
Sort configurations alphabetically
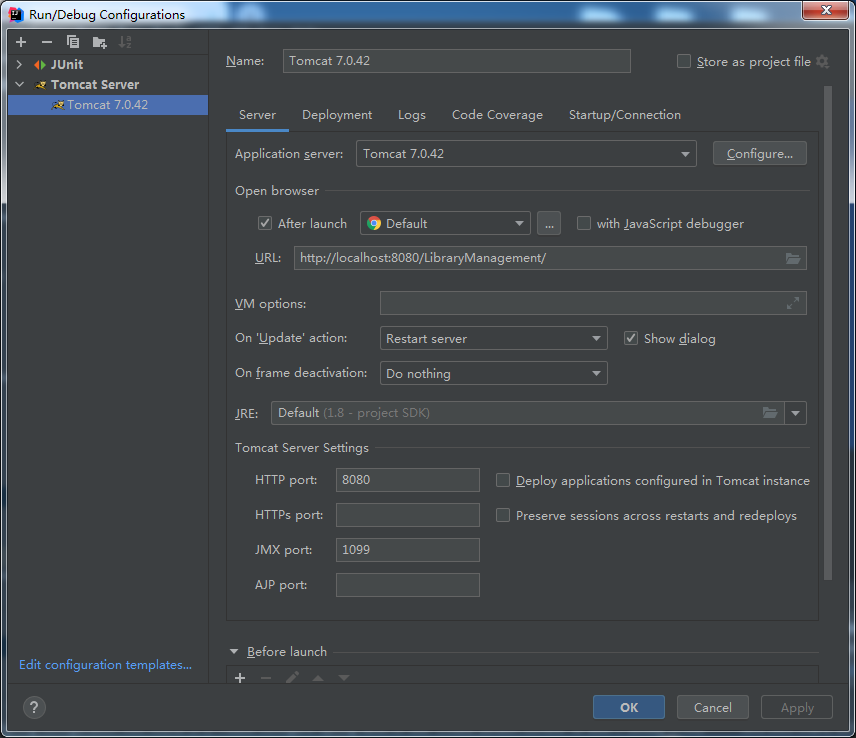(125, 42)
